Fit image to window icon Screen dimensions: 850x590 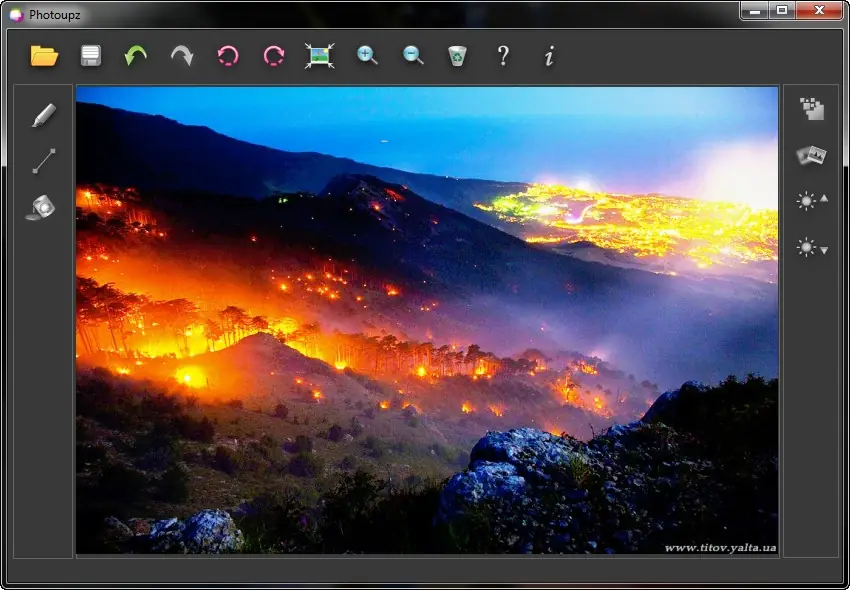320,55
